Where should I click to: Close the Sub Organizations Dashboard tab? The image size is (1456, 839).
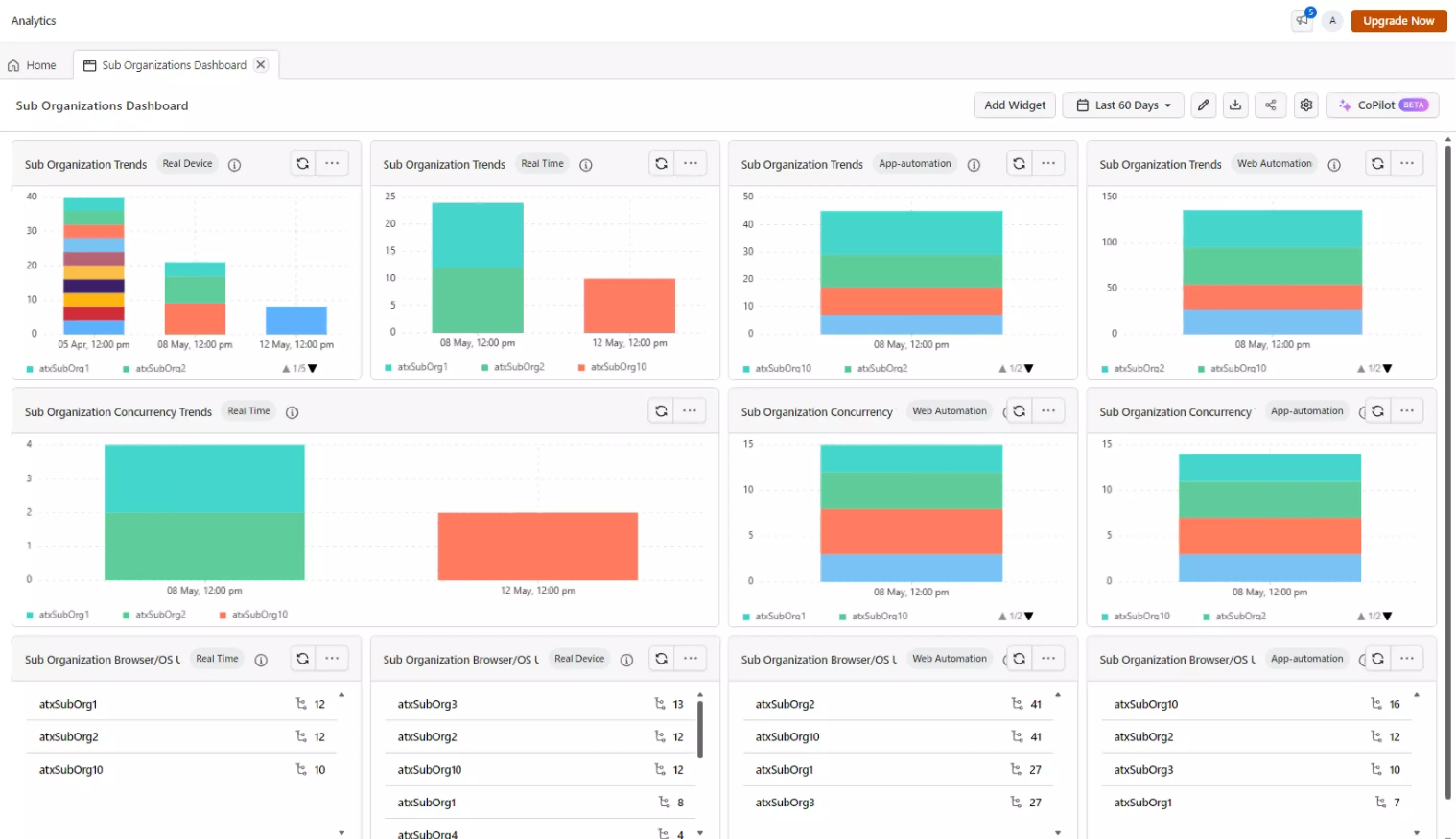[260, 65]
